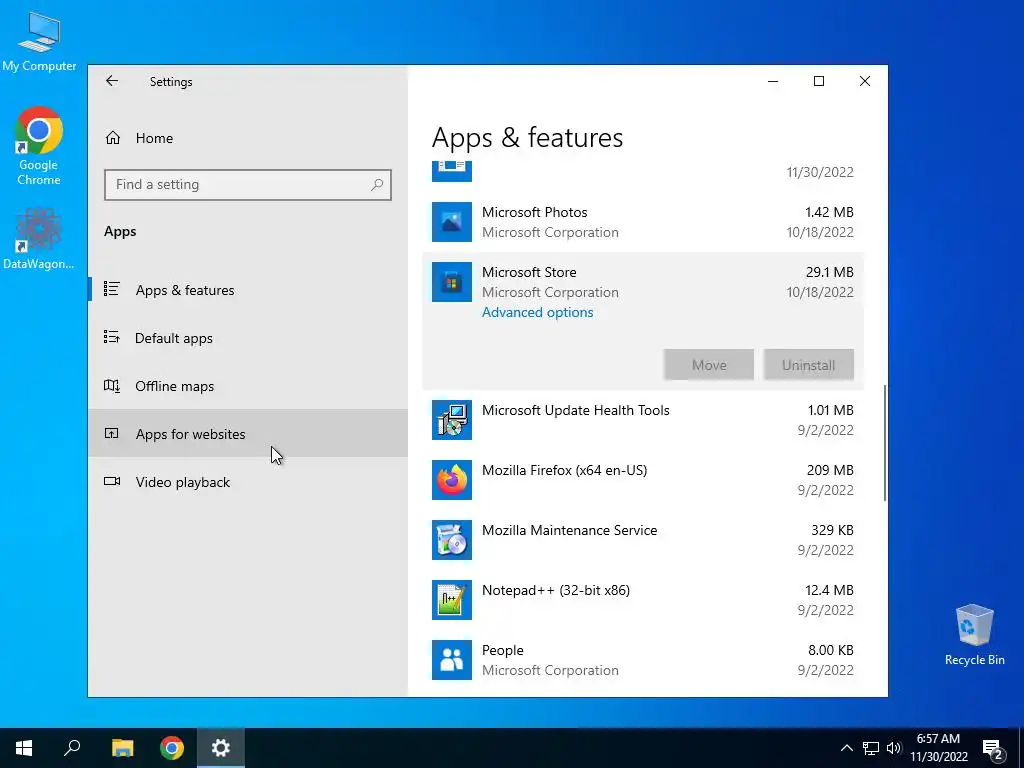Click the Apps & features list icon
This screenshot has height=768, width=1024.
pos(112,289)
